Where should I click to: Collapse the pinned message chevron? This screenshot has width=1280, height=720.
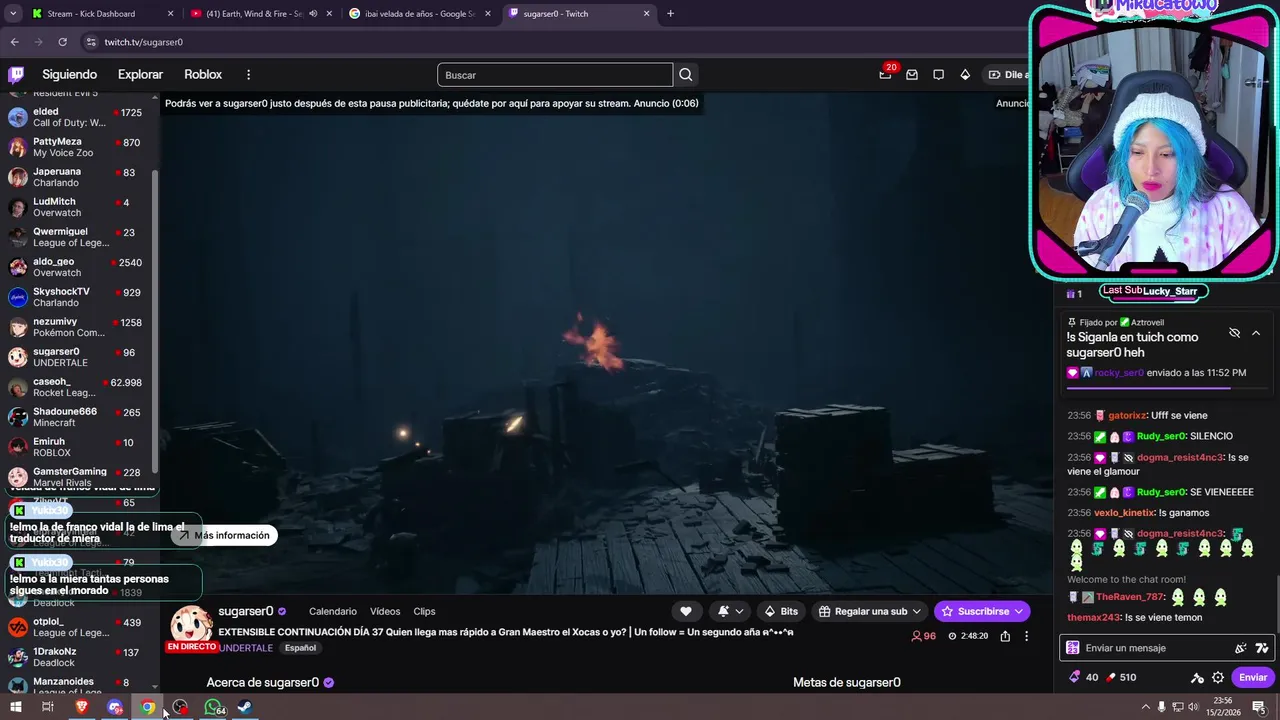point(1256,333)
